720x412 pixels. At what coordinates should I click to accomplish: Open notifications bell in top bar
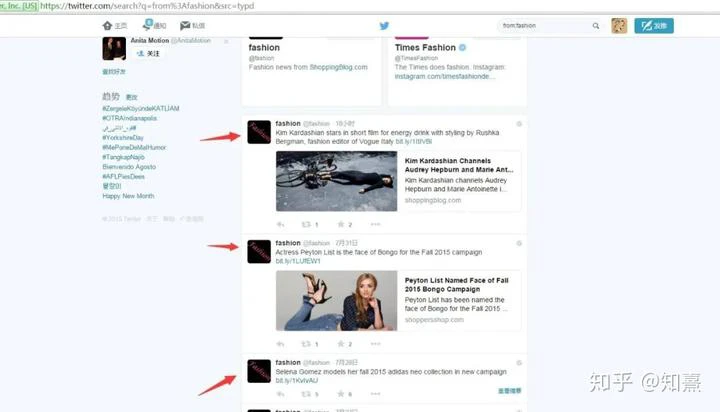(x=147, y=25)
